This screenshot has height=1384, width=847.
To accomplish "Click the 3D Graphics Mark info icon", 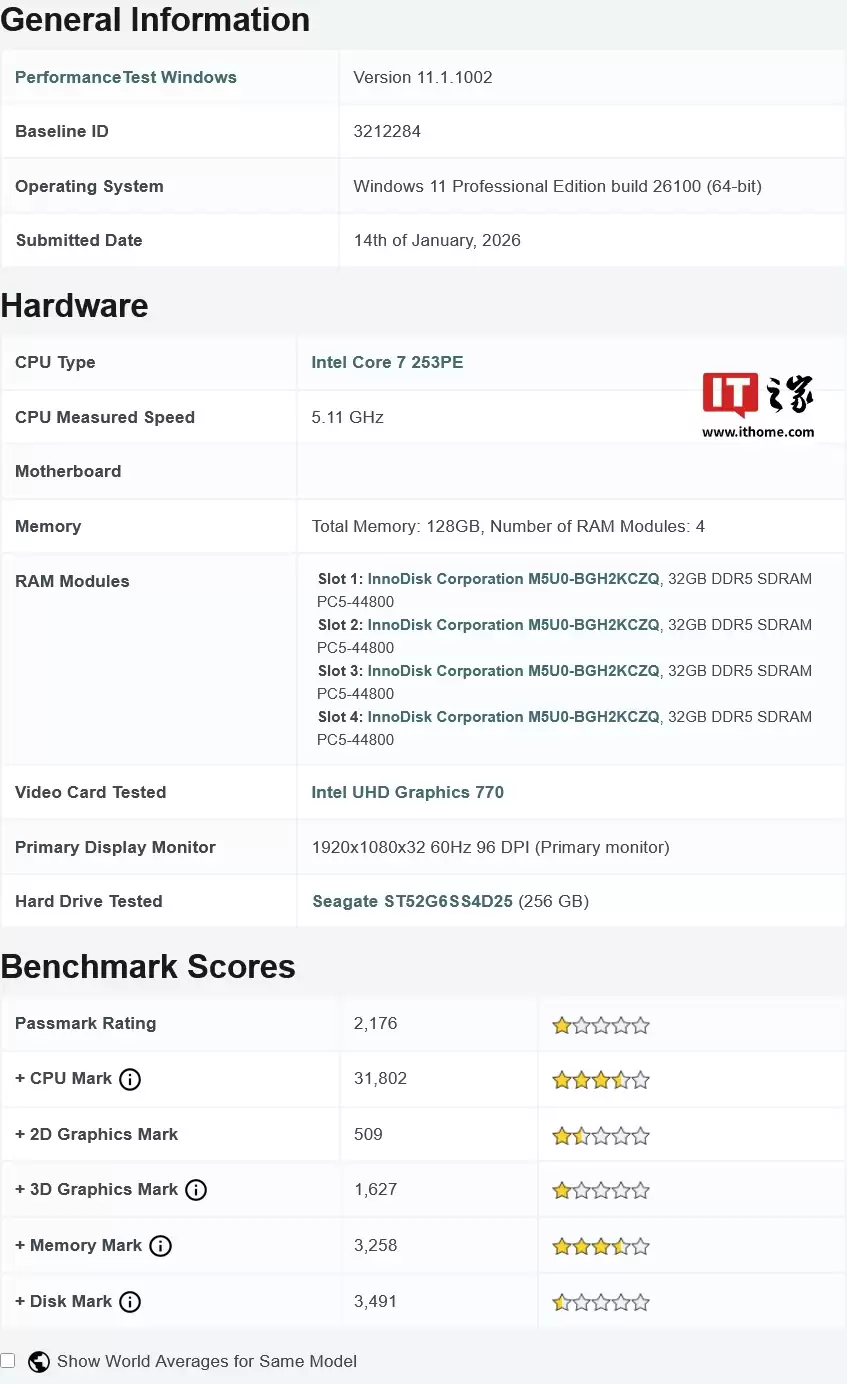I will pyautogui.click(x=196, y=1189).
